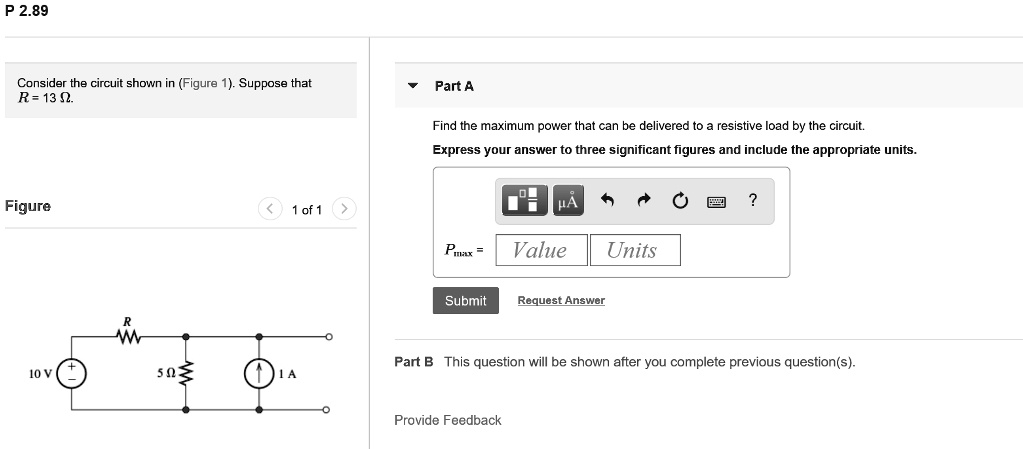Image resolution: width=1023 pixels, height=449 pixels.
Task: Click the Units input field
Action: [635, 250]
